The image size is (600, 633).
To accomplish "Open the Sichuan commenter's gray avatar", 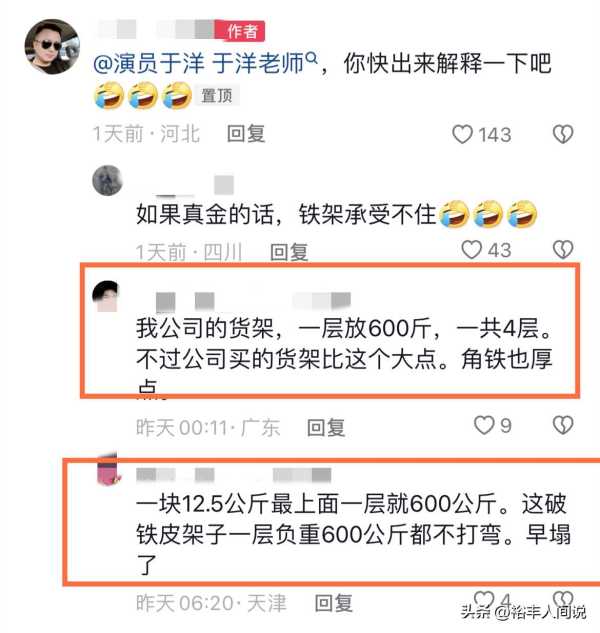I will coord(107,180).
